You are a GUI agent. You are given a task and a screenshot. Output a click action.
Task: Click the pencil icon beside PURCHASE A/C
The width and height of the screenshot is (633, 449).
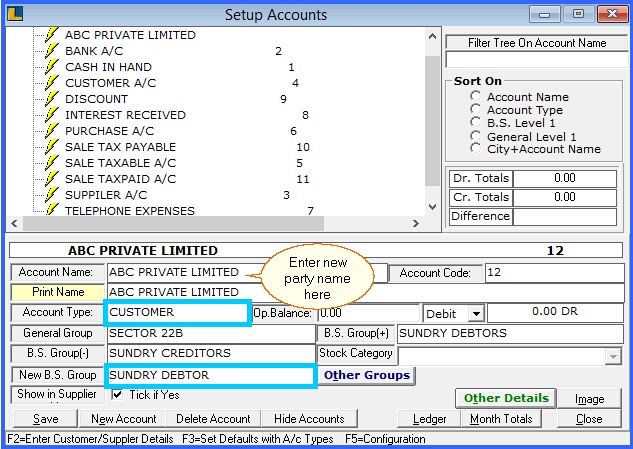click(x=53, y=131)
